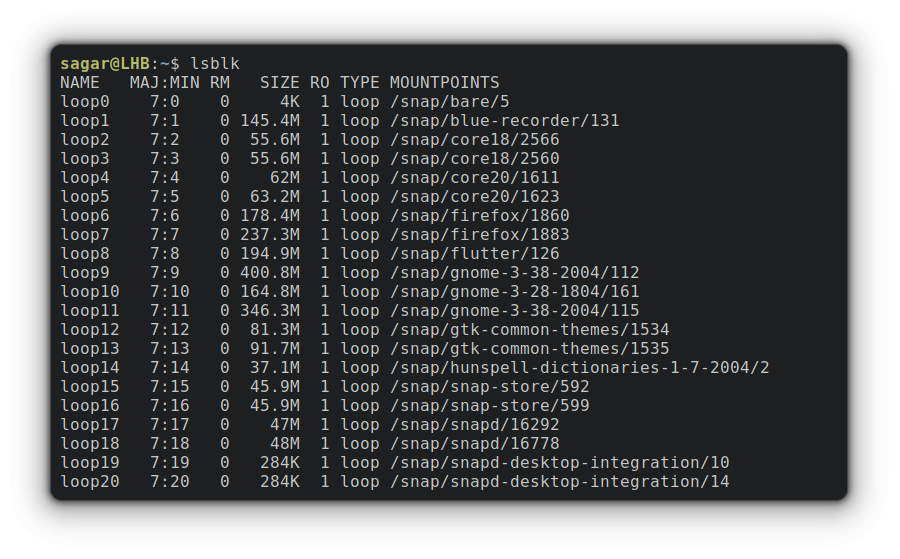The width and height of the screenshot is (900, 559).
Task: Click the /snap/snap-store/599 path
Action: pyautogui.click(x=490, y=405)
